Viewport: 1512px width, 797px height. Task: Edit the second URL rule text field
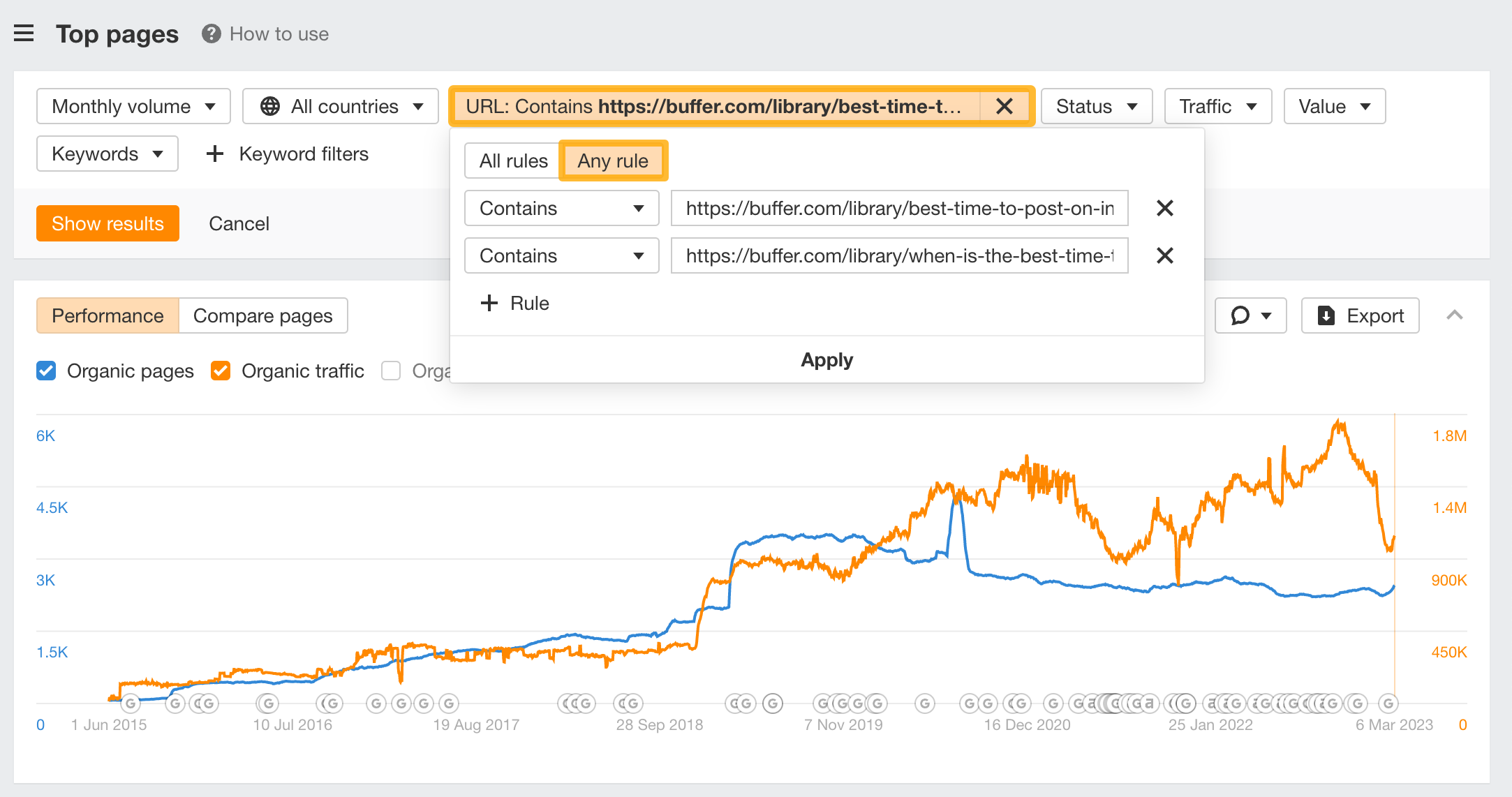pyautogui.click(x=899, y=255)
